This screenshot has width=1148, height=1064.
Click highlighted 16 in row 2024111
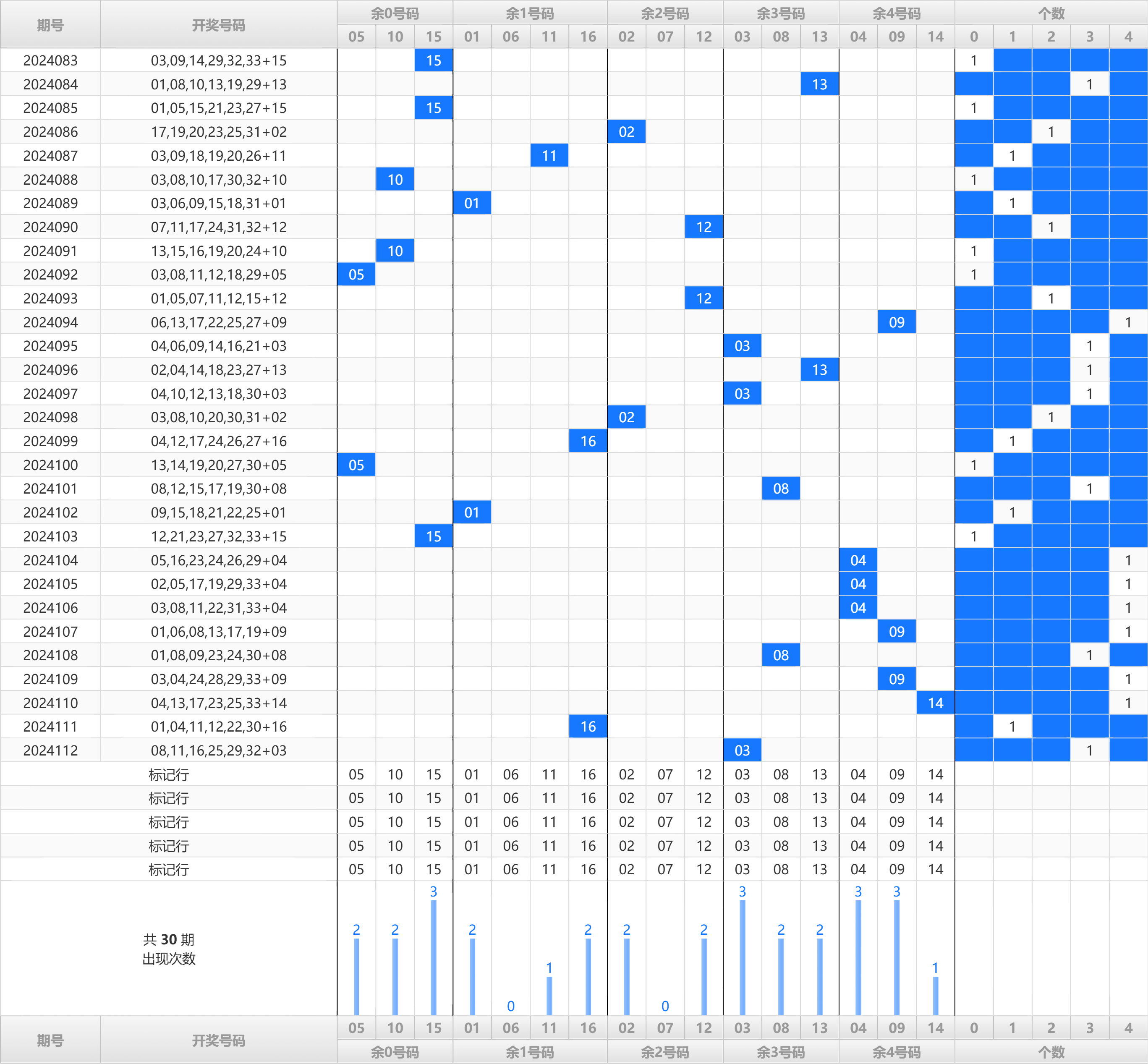588,727
